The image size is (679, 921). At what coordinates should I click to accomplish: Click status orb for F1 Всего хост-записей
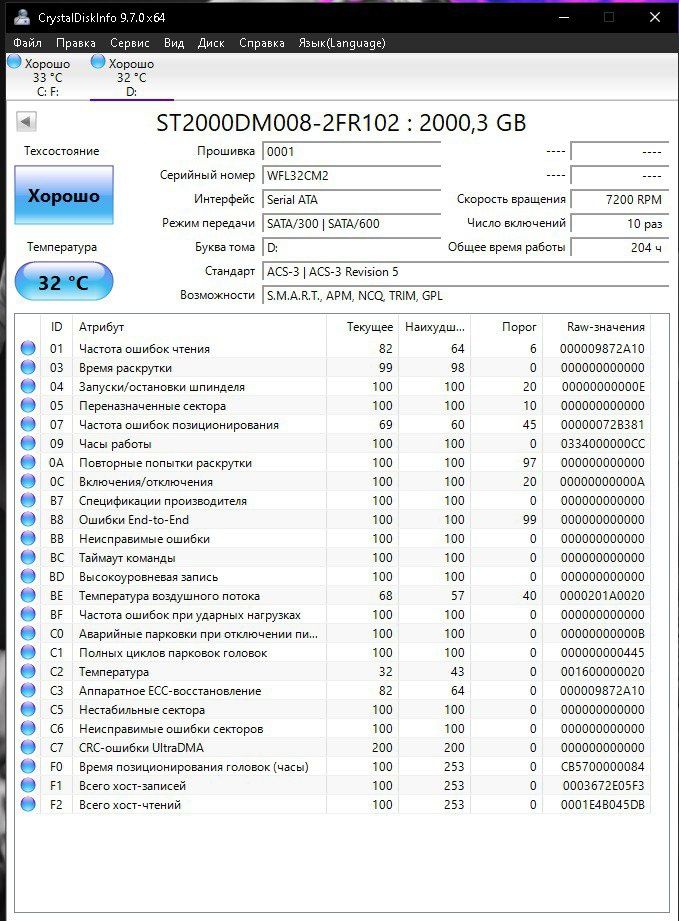click(28, 785)
